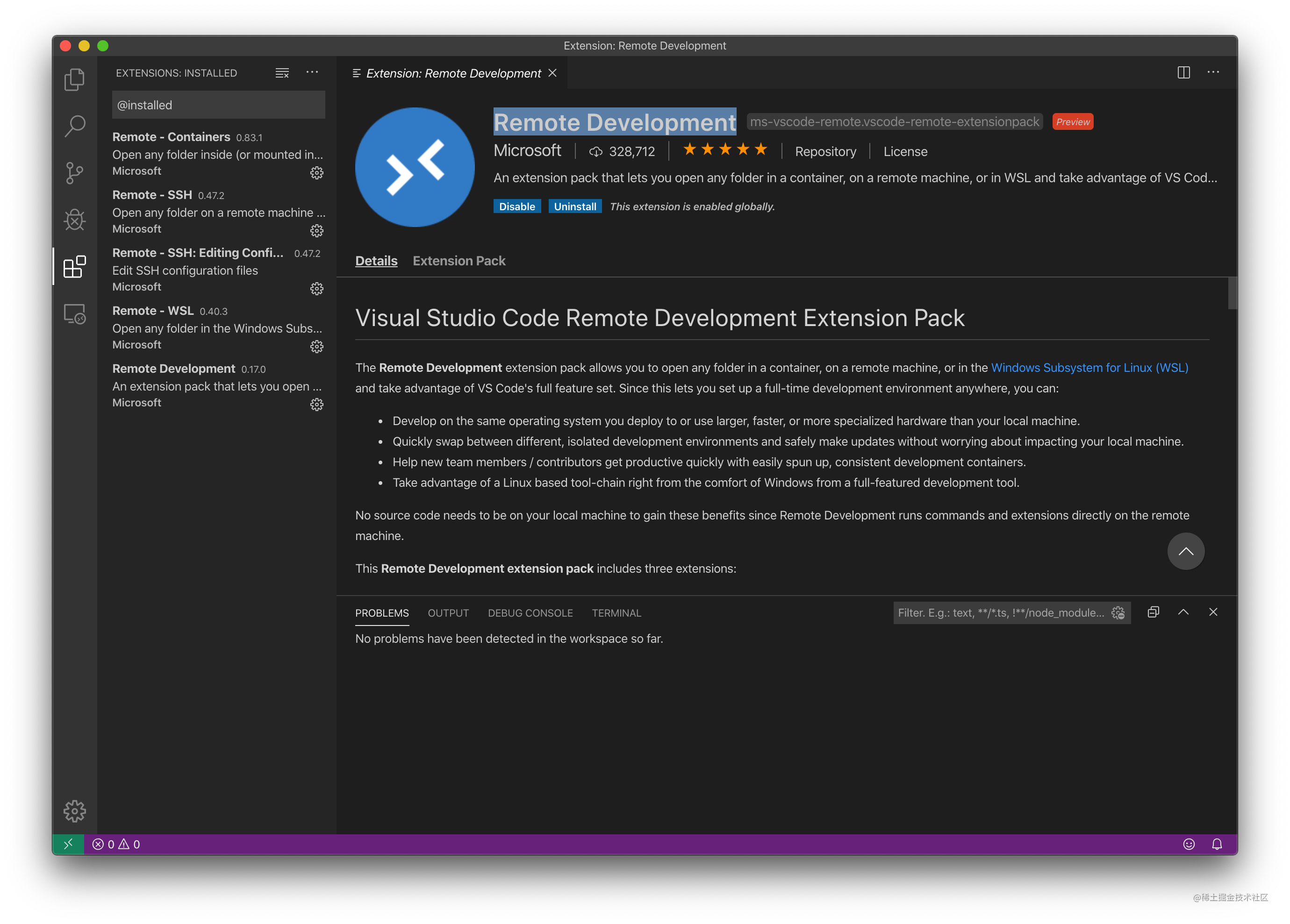Disable the Remote Development extension

pos(516,206)
